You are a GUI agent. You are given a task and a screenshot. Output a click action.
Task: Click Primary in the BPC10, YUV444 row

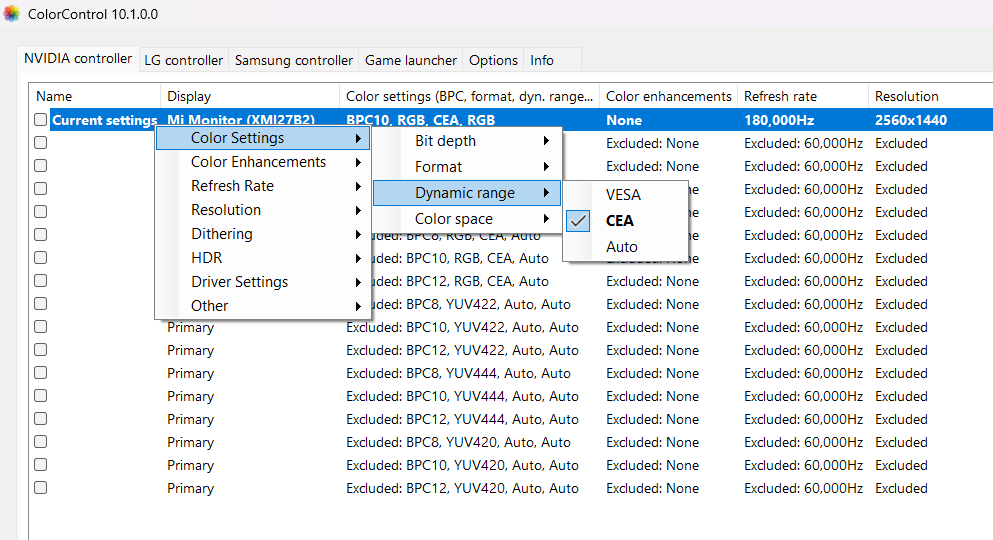190,397
